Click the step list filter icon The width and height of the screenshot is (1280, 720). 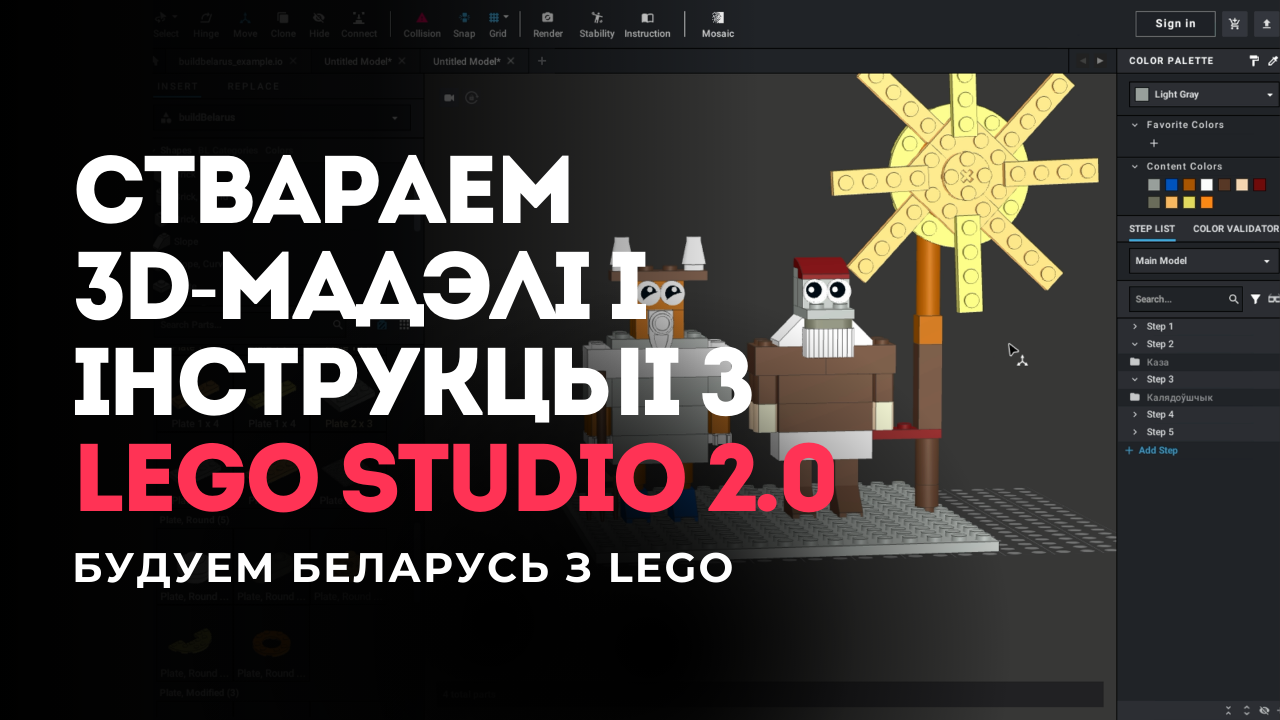click(x=1256, y=299)
